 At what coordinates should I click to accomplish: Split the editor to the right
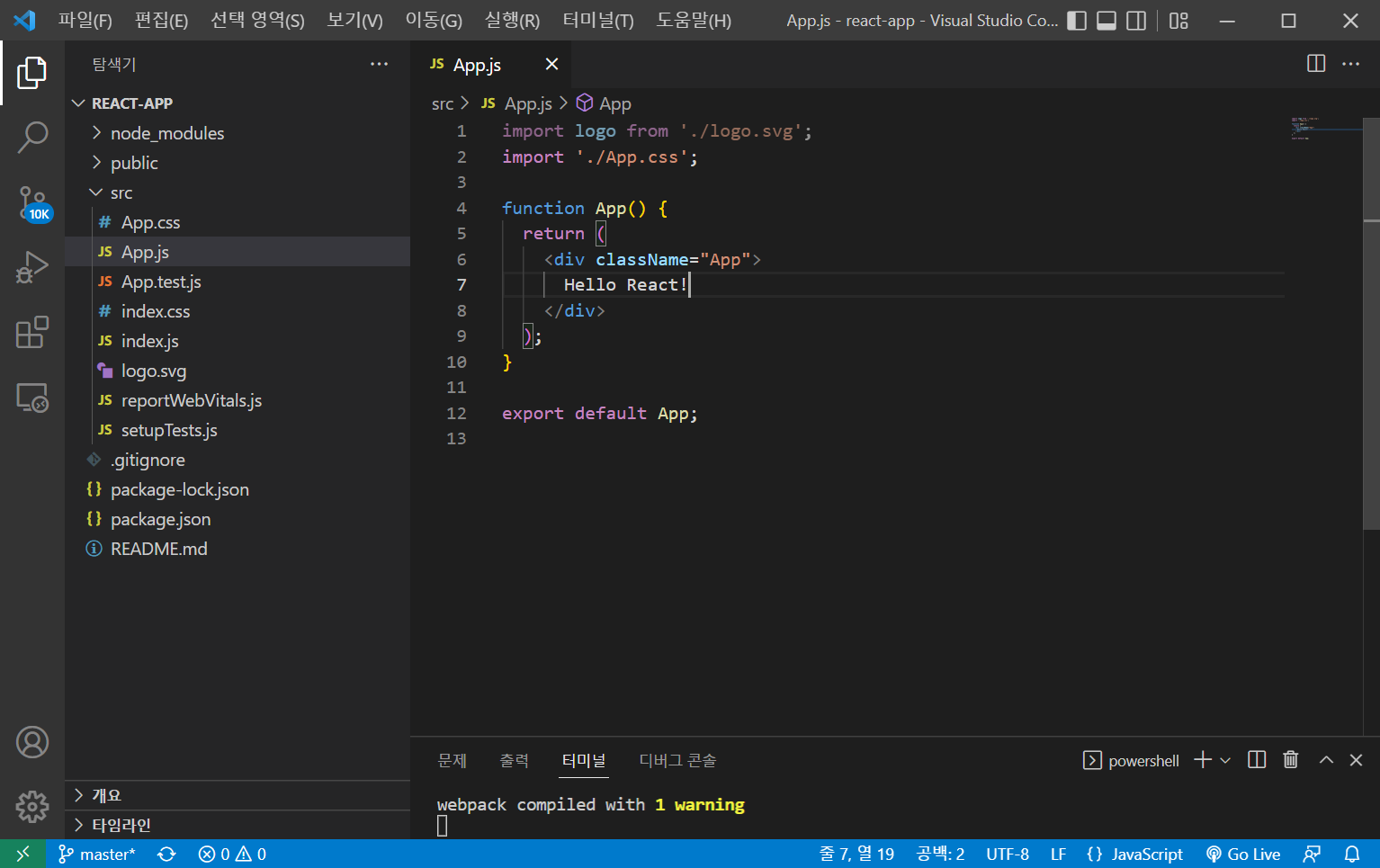[1316, 63]
